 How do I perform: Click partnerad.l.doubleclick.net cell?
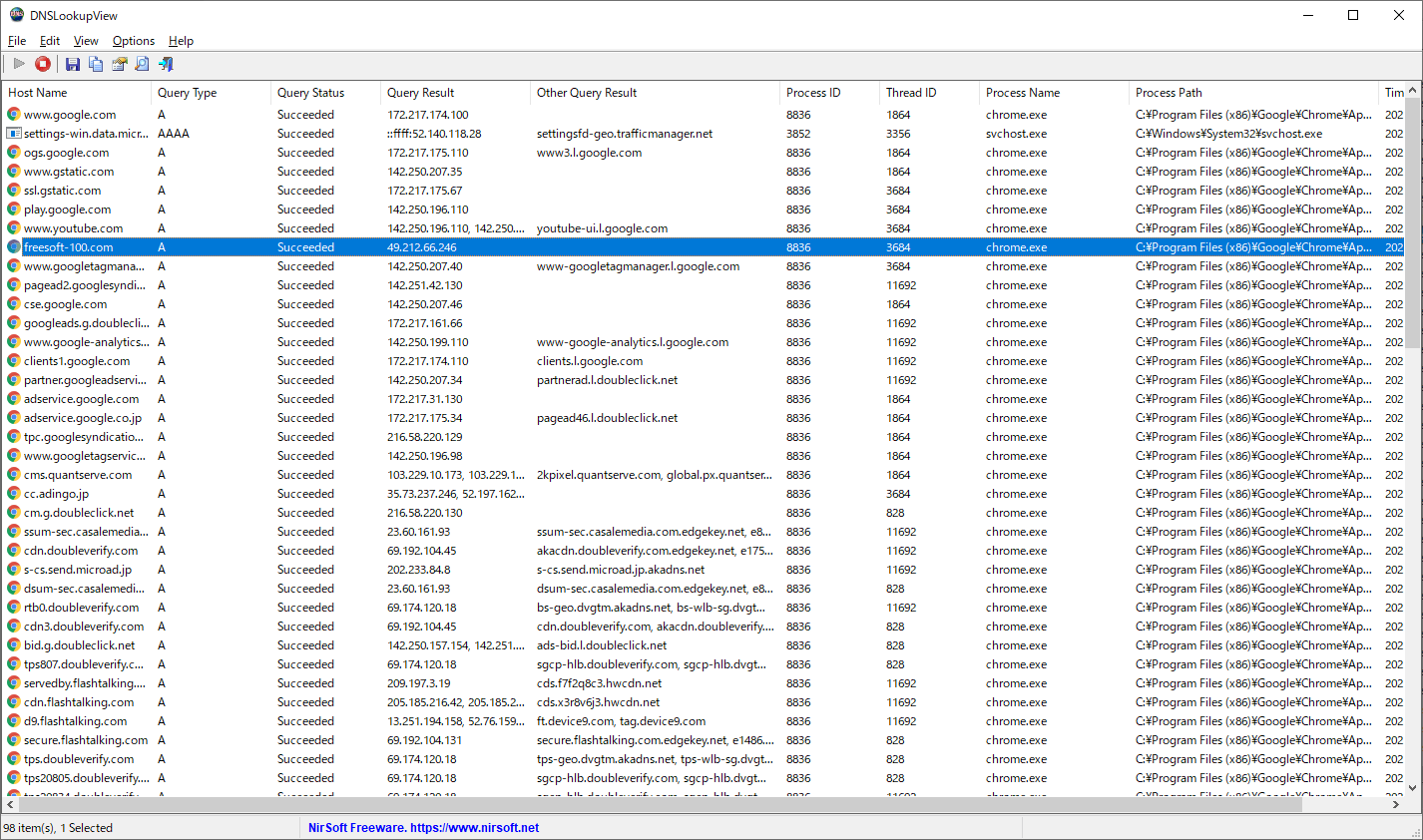[x=608, y=380]
